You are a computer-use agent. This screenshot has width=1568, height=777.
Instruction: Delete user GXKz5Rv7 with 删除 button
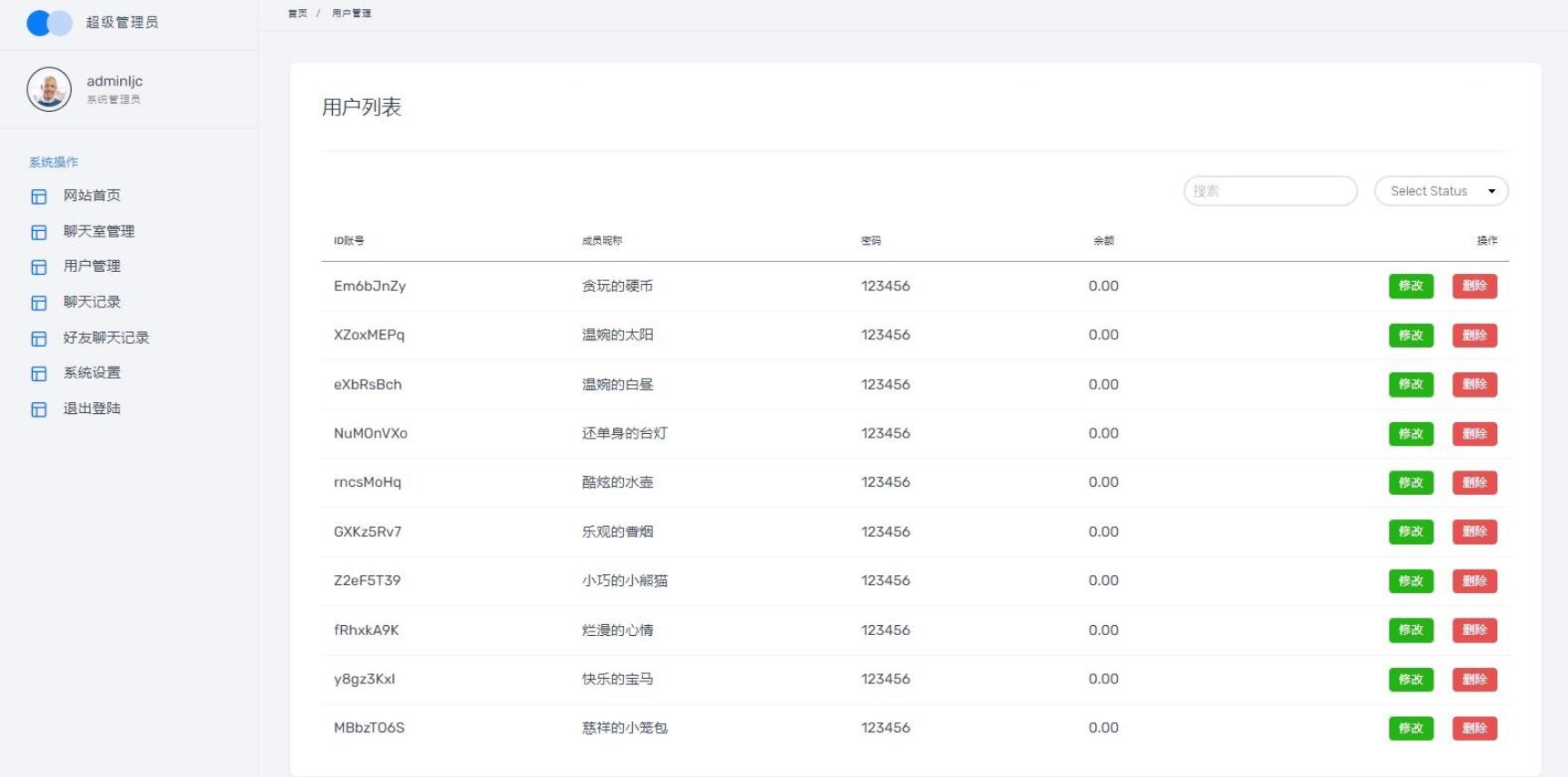pyautogui.click(x=1474, y=531)
